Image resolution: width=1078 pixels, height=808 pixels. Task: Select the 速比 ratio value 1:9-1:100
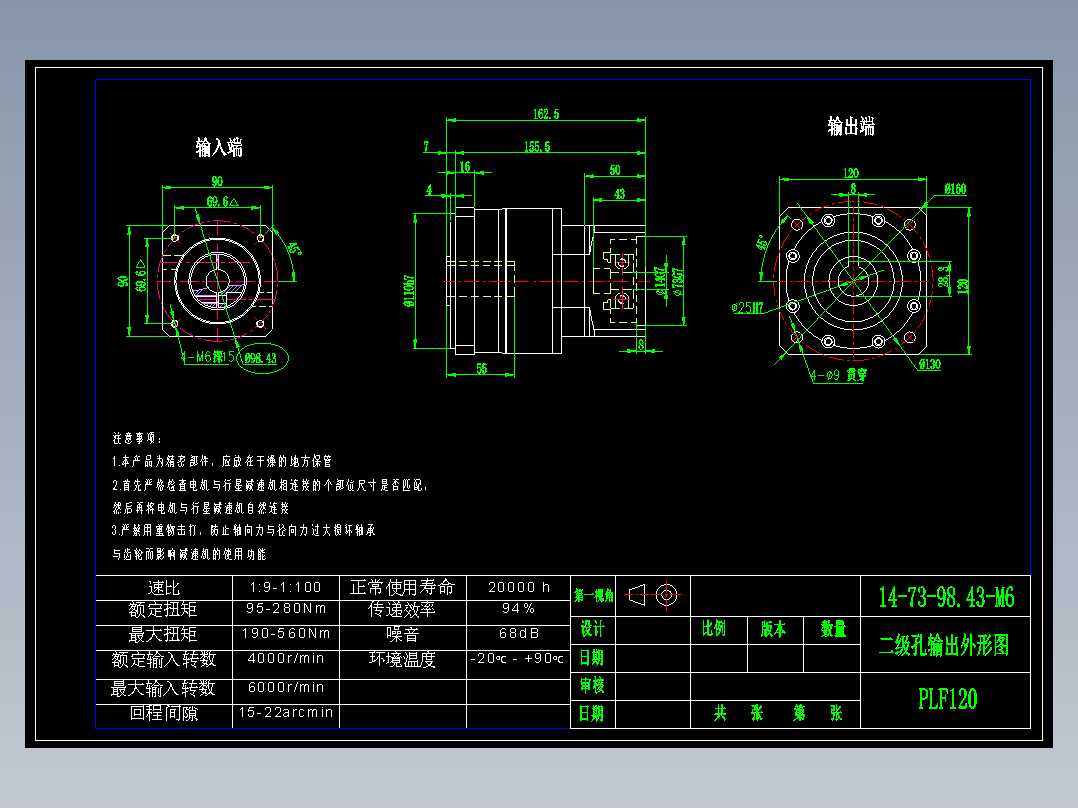click(286, 587)
